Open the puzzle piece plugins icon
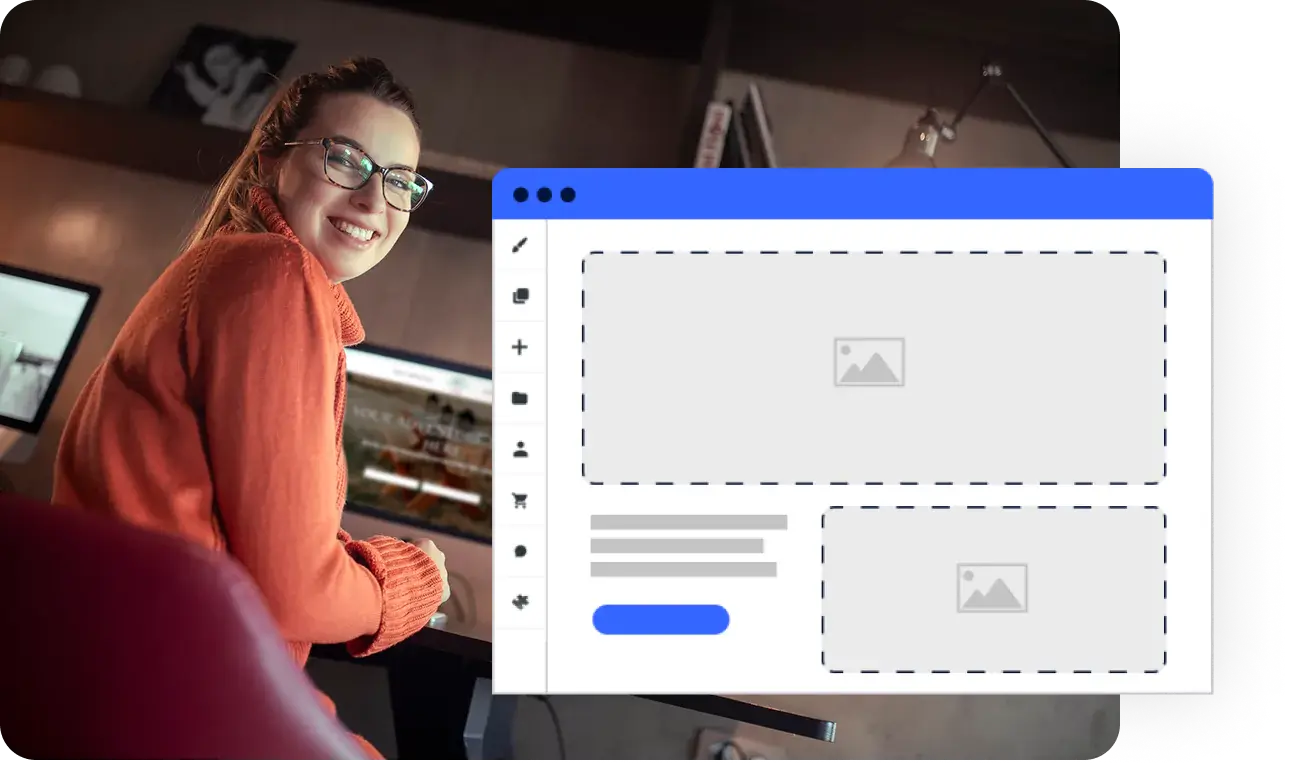 coord(520,602)
